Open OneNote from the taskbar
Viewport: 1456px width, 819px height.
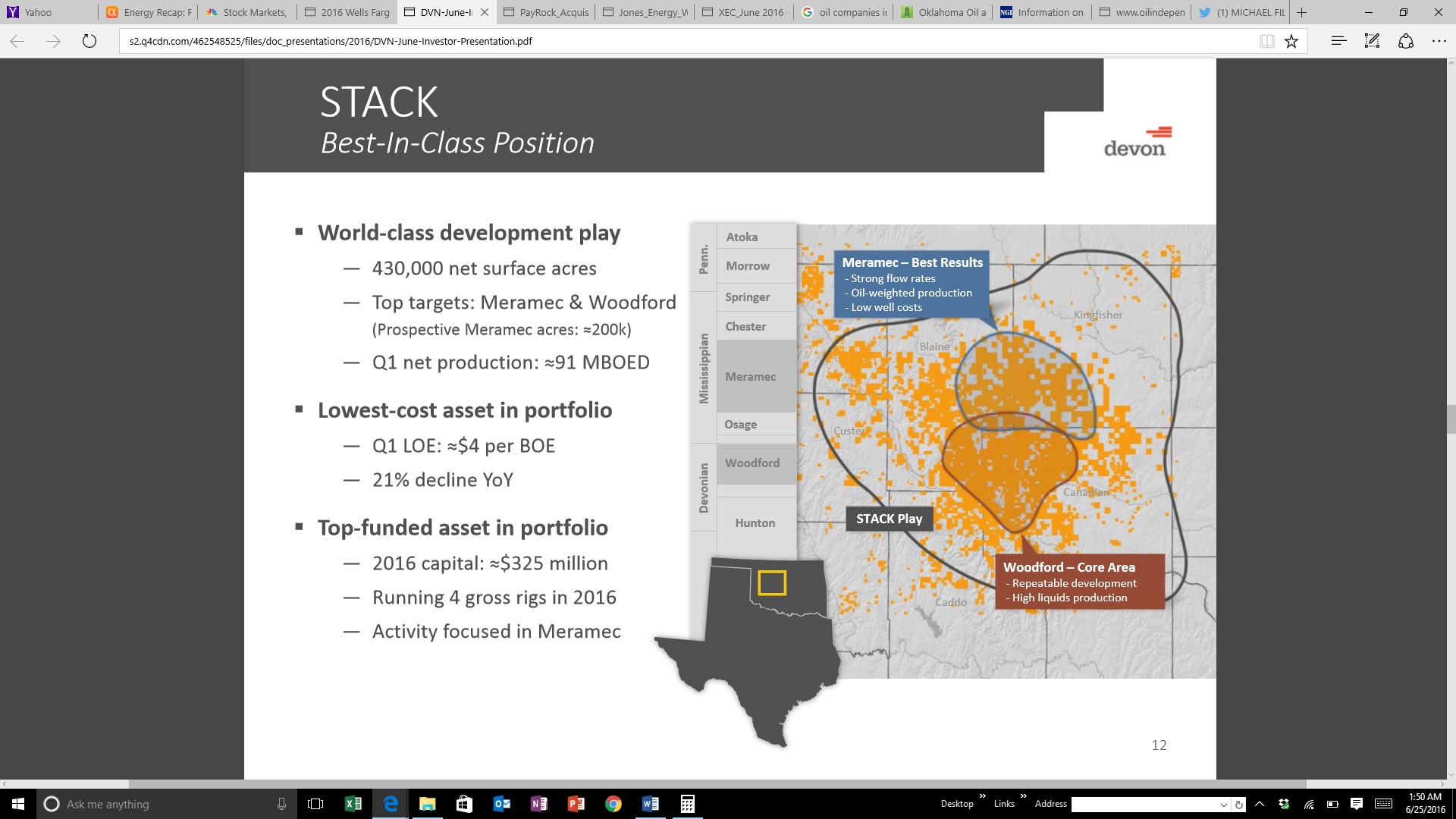tap(538, 804)
